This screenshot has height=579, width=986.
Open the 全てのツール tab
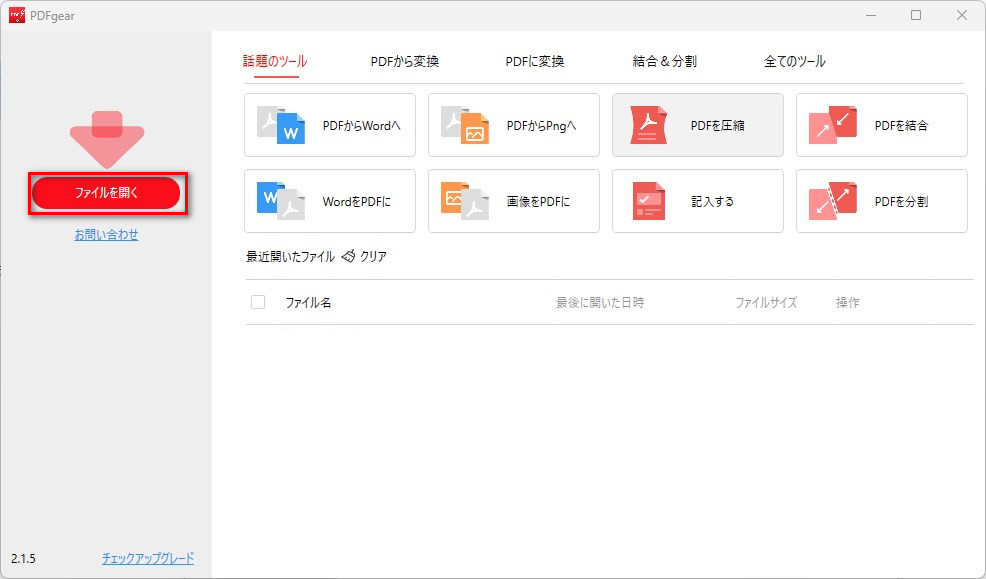tap(793, 60)
